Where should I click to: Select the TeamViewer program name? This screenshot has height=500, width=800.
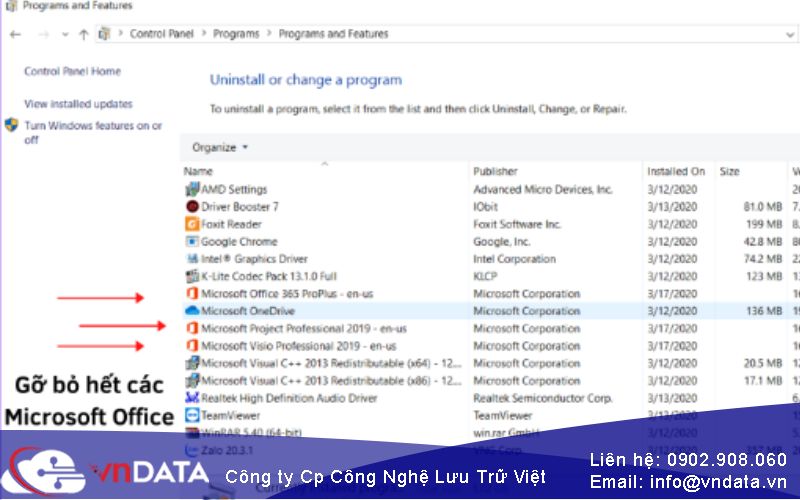coord(230,415)
